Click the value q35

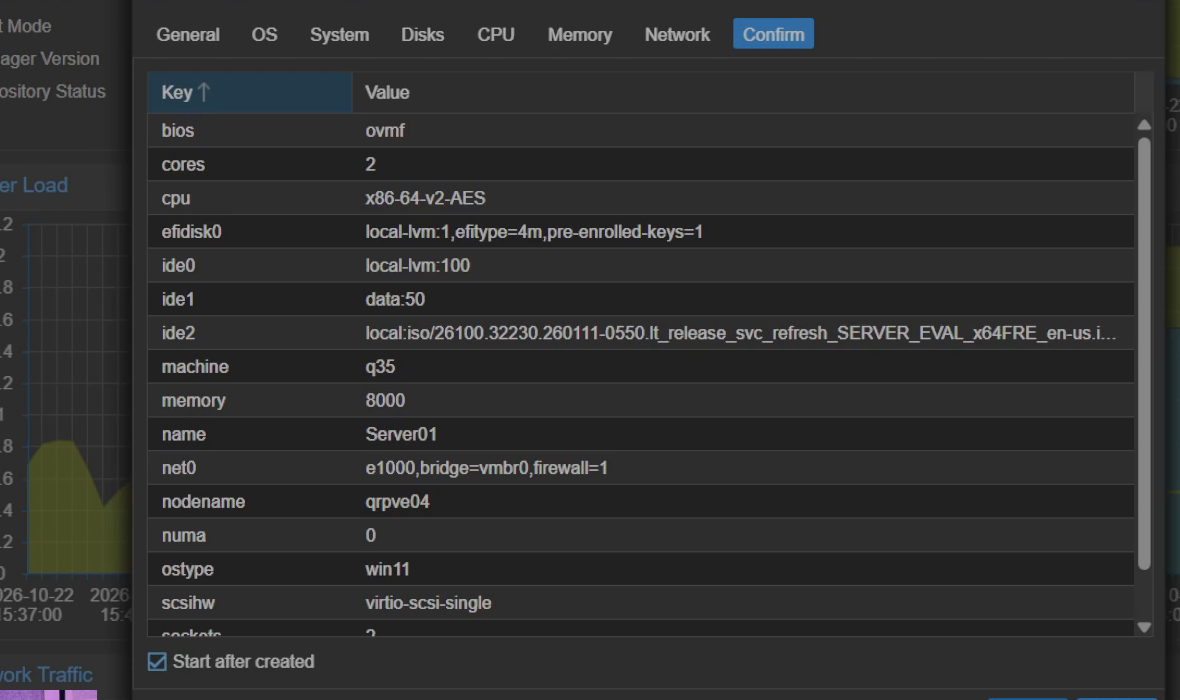click(380, 367)
